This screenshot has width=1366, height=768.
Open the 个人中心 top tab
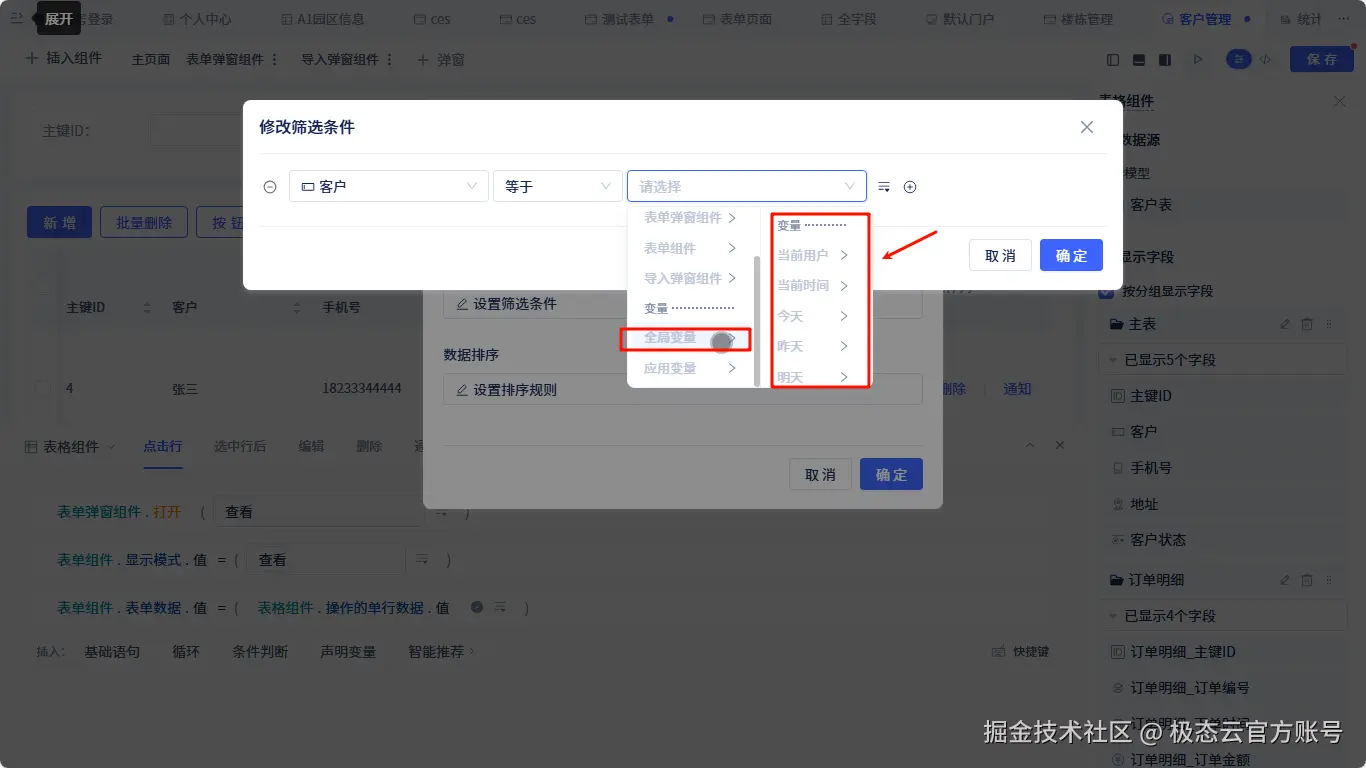[197, 19]
